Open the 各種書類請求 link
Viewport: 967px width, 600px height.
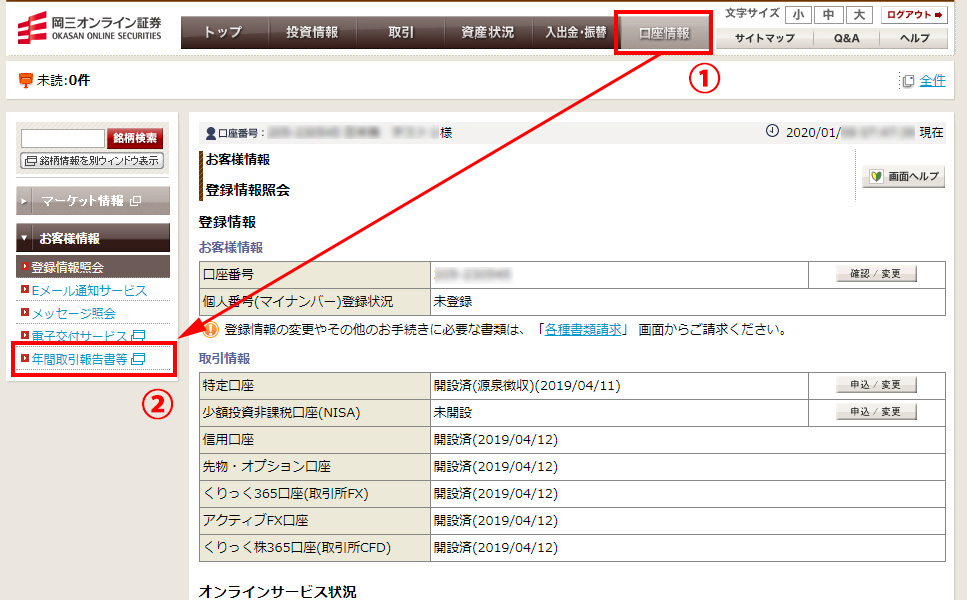click(583, 329)
